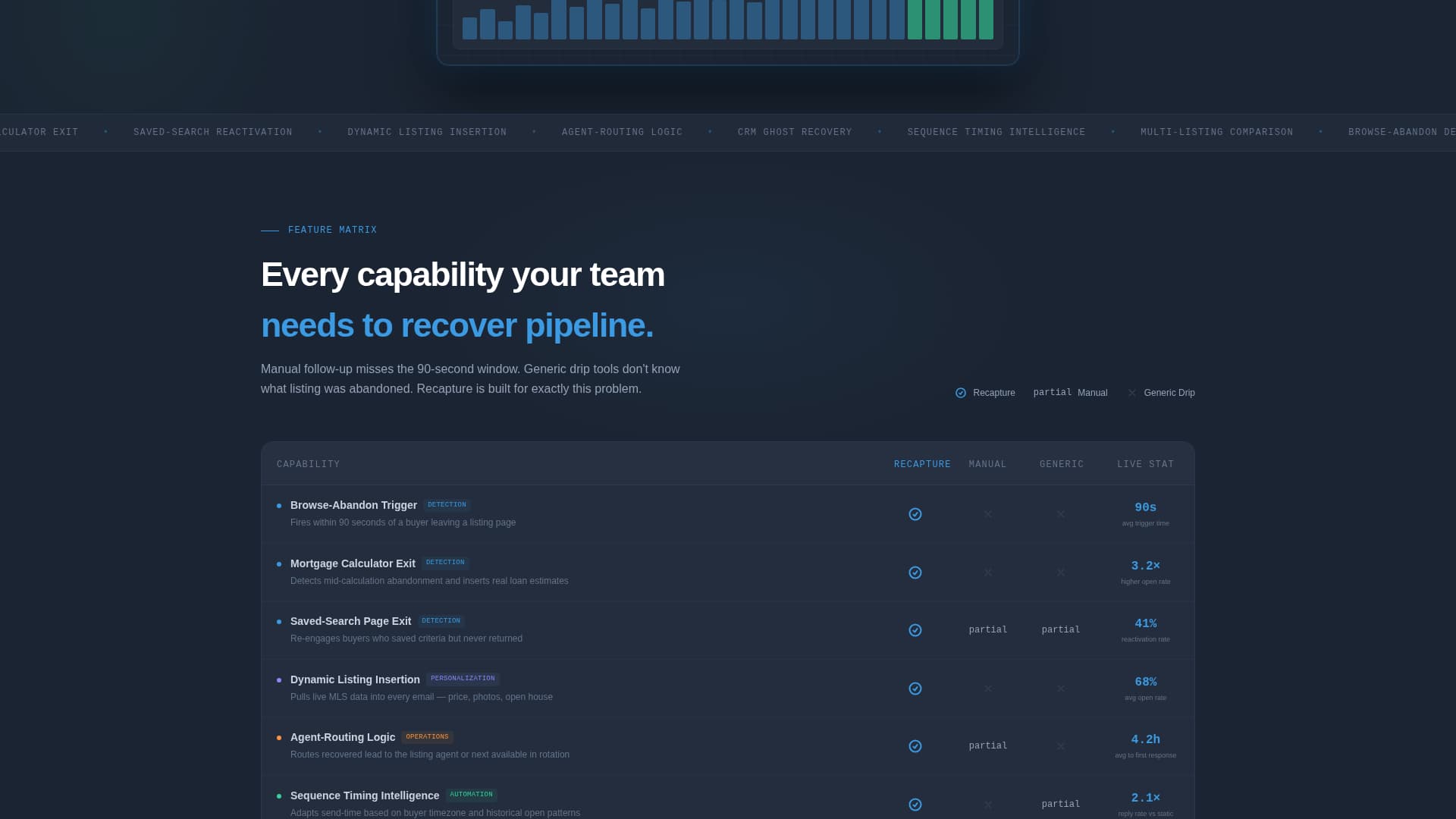The width and height of the screenshot is (1456, 819).
Task: Click CRM GHOST RECOVERY in the ticker strip
Action: coord(795,132)
